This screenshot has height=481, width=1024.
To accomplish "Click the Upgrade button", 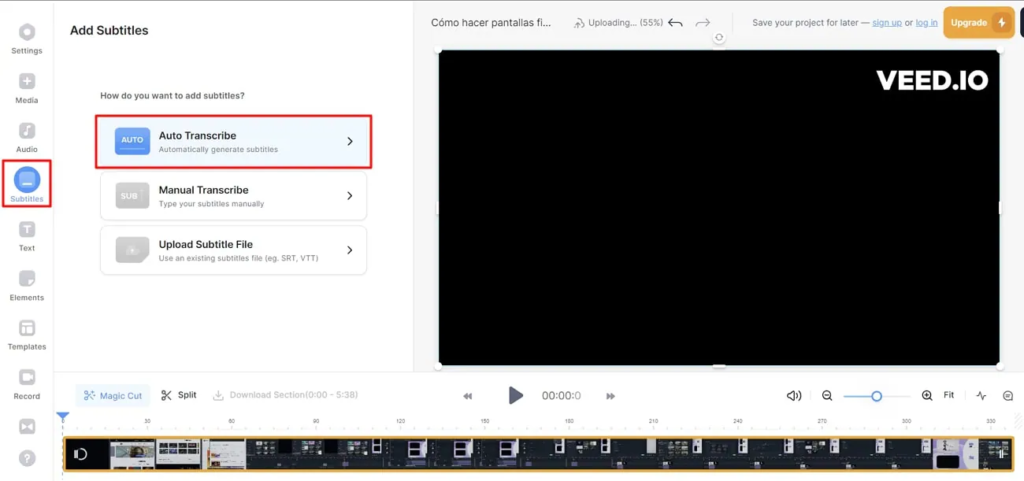I will point(978,23).
